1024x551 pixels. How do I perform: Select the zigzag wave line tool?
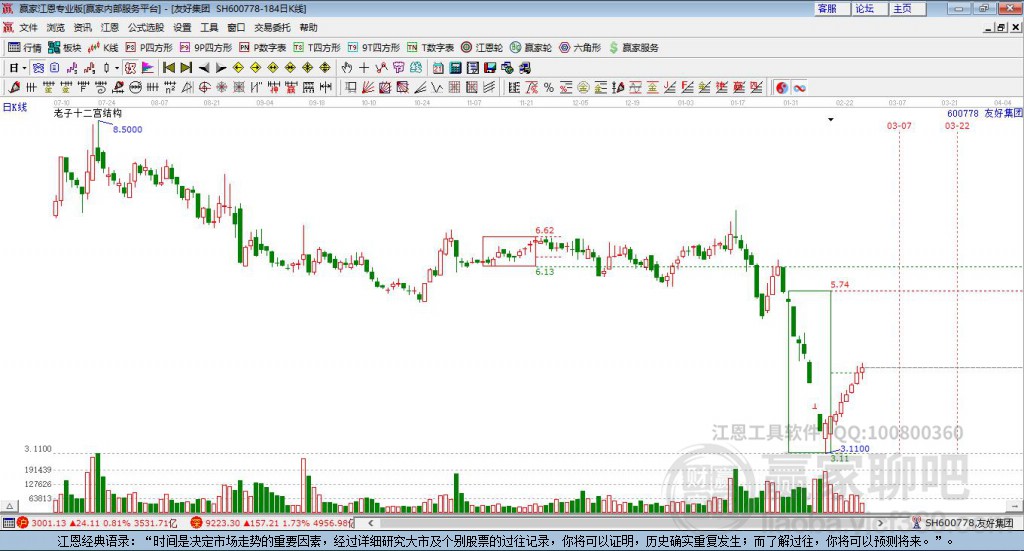click(436, 88)
